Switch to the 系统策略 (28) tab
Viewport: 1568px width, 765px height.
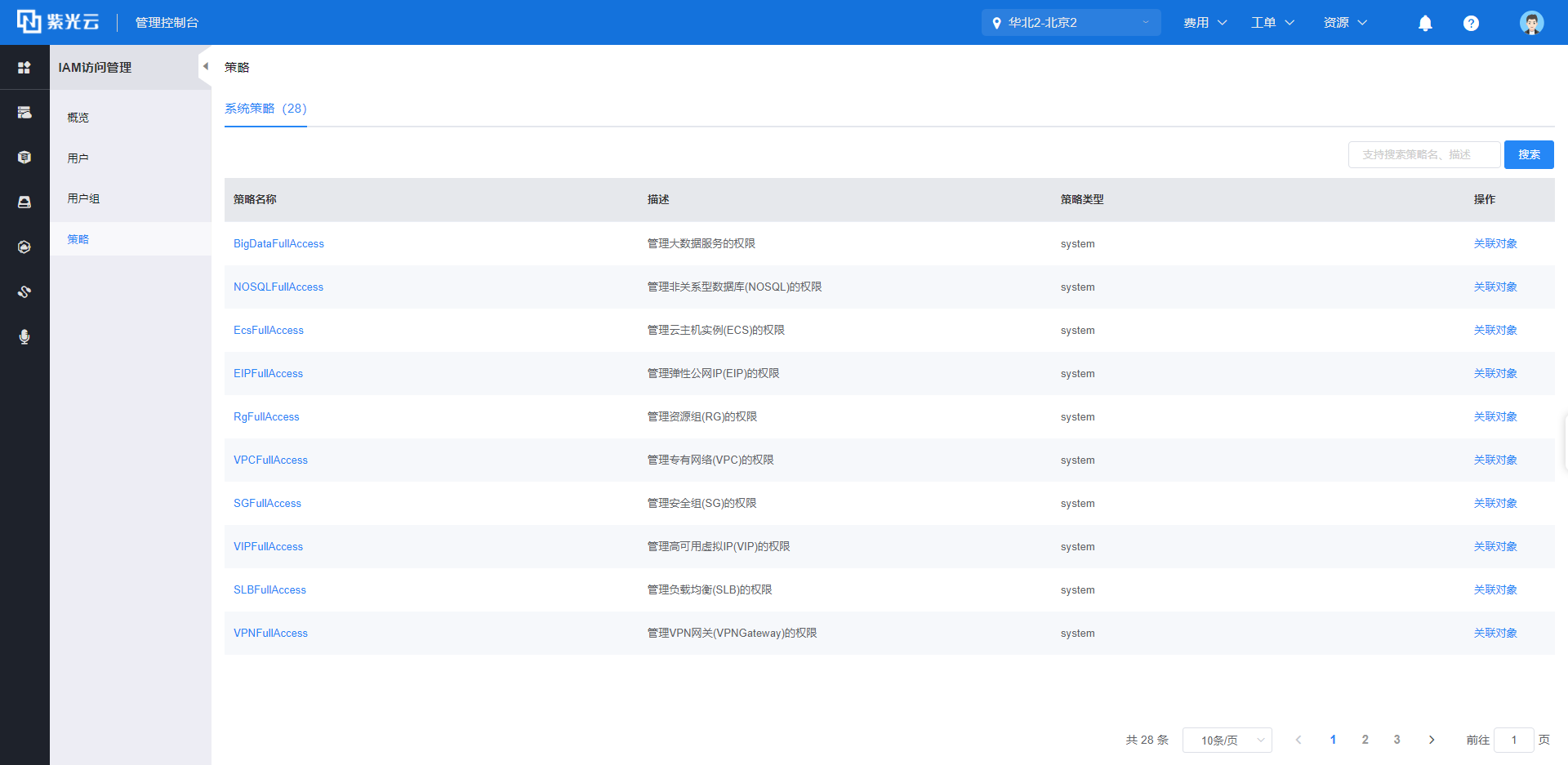(265, 109)
